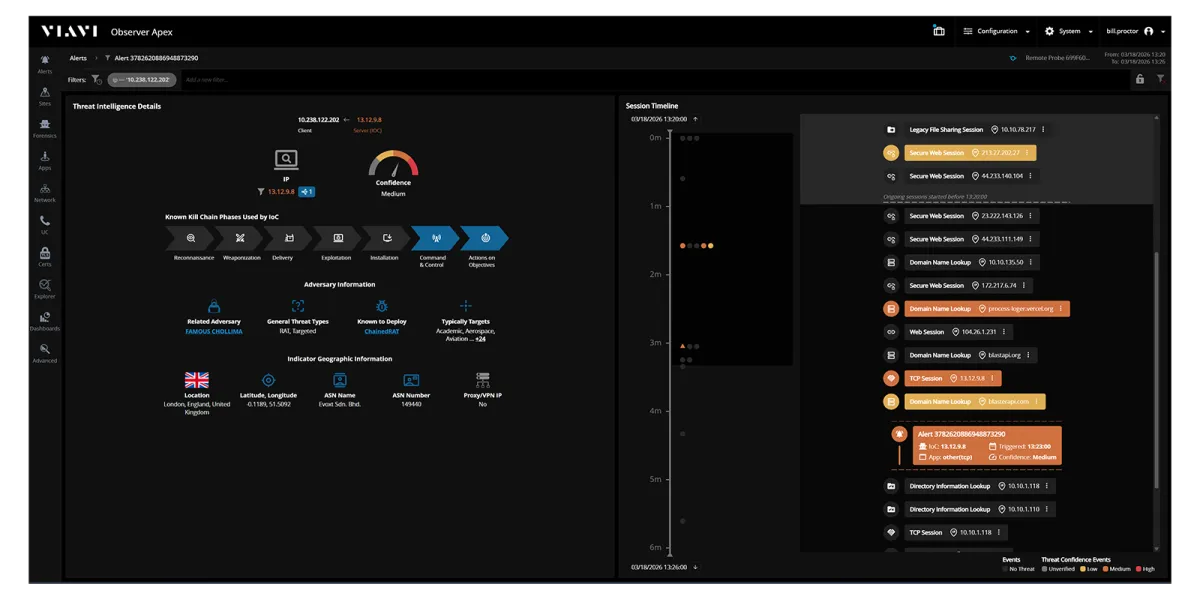The height and width of the screenshot is (593, 1200).
Task: Click the Installation kill chain phase icon
Action: tap(387, 238)
